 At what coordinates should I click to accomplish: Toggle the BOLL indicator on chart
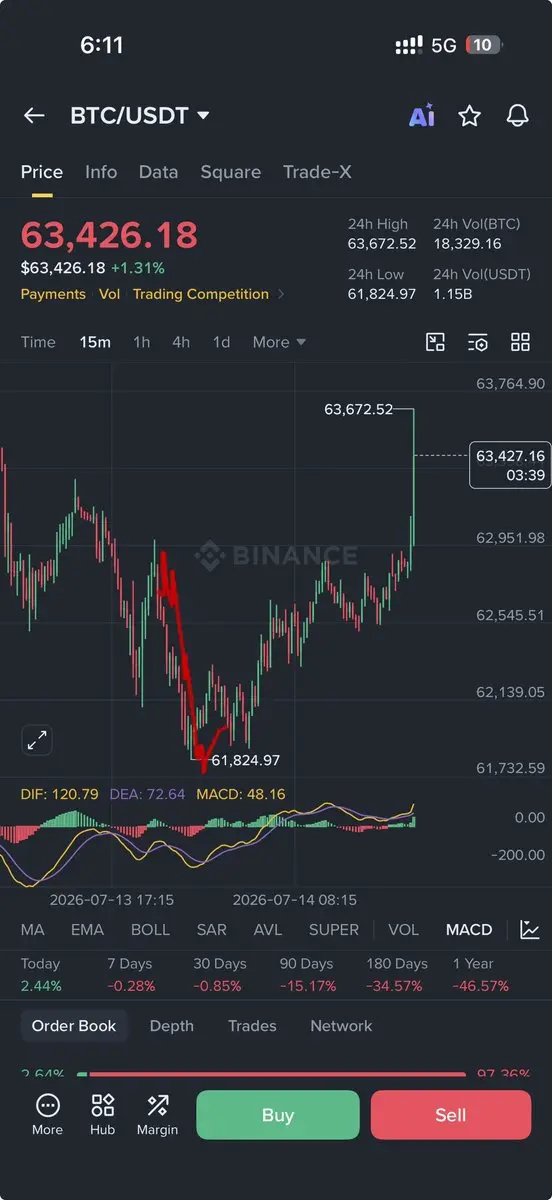click(150, 930)
